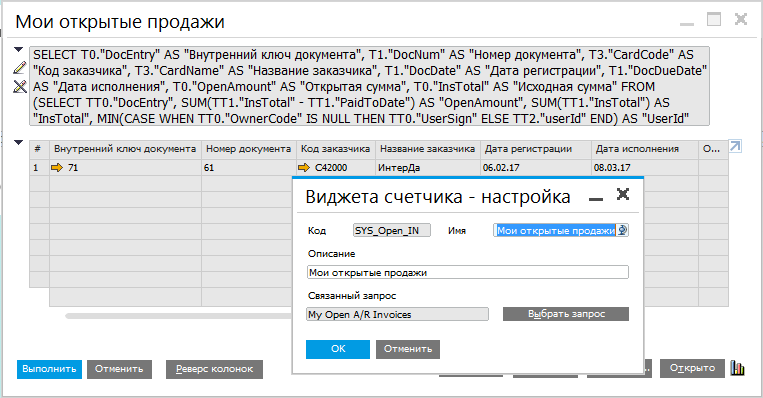Click date cell 06.02.17
763x398 pixels.
(536, 167)
